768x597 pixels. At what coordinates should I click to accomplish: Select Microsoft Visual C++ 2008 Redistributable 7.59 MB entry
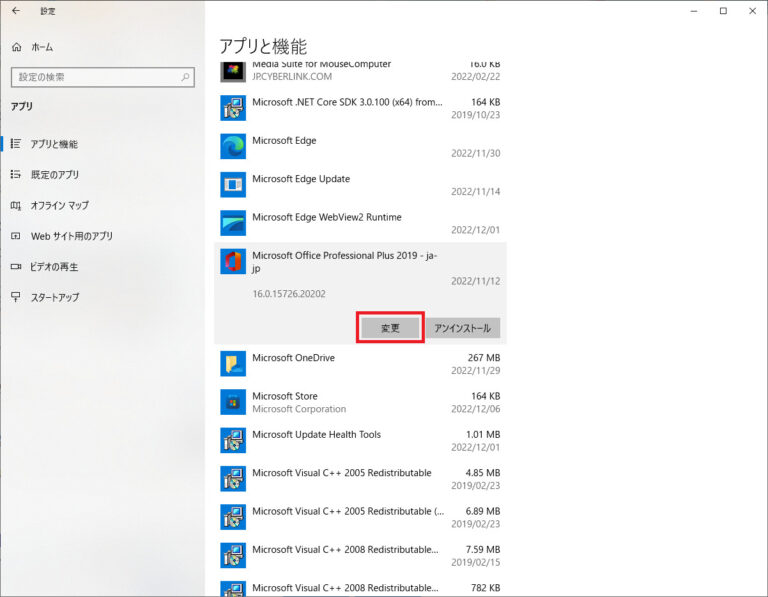click(x=360, y=556)
